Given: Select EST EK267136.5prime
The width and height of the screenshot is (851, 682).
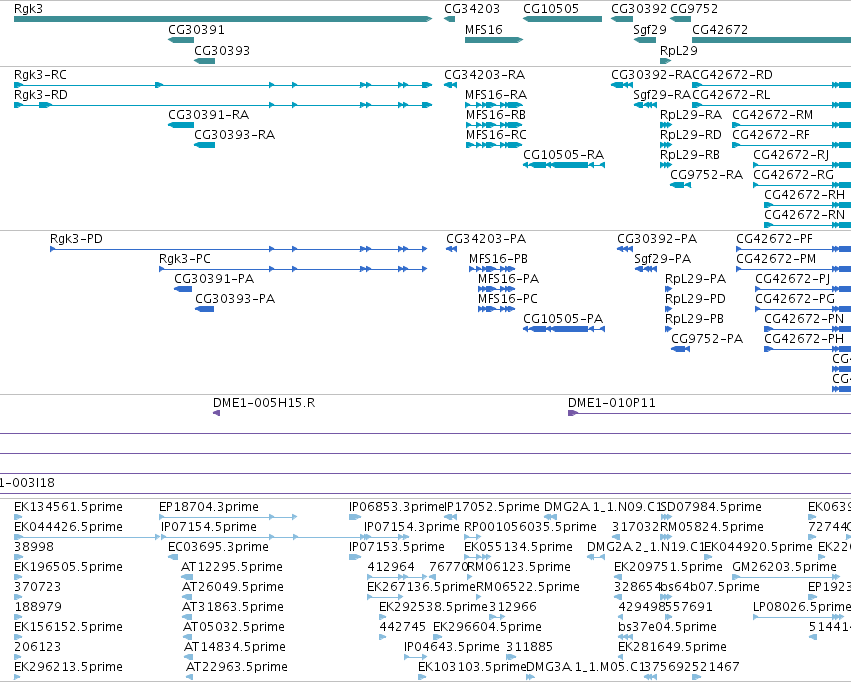Looking at the screenshot, I should (385, 597).
